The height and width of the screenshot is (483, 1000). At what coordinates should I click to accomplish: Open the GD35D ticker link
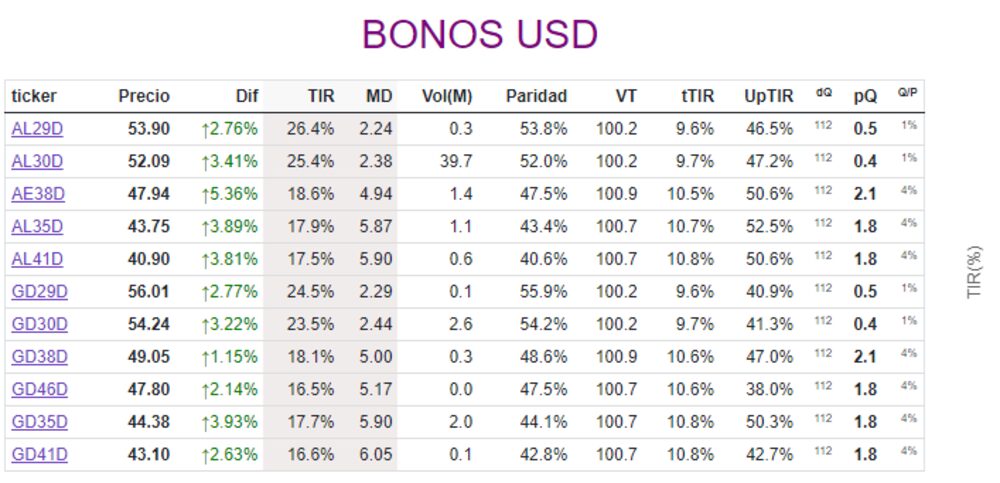pyautogui.click(x=39, y=422)
